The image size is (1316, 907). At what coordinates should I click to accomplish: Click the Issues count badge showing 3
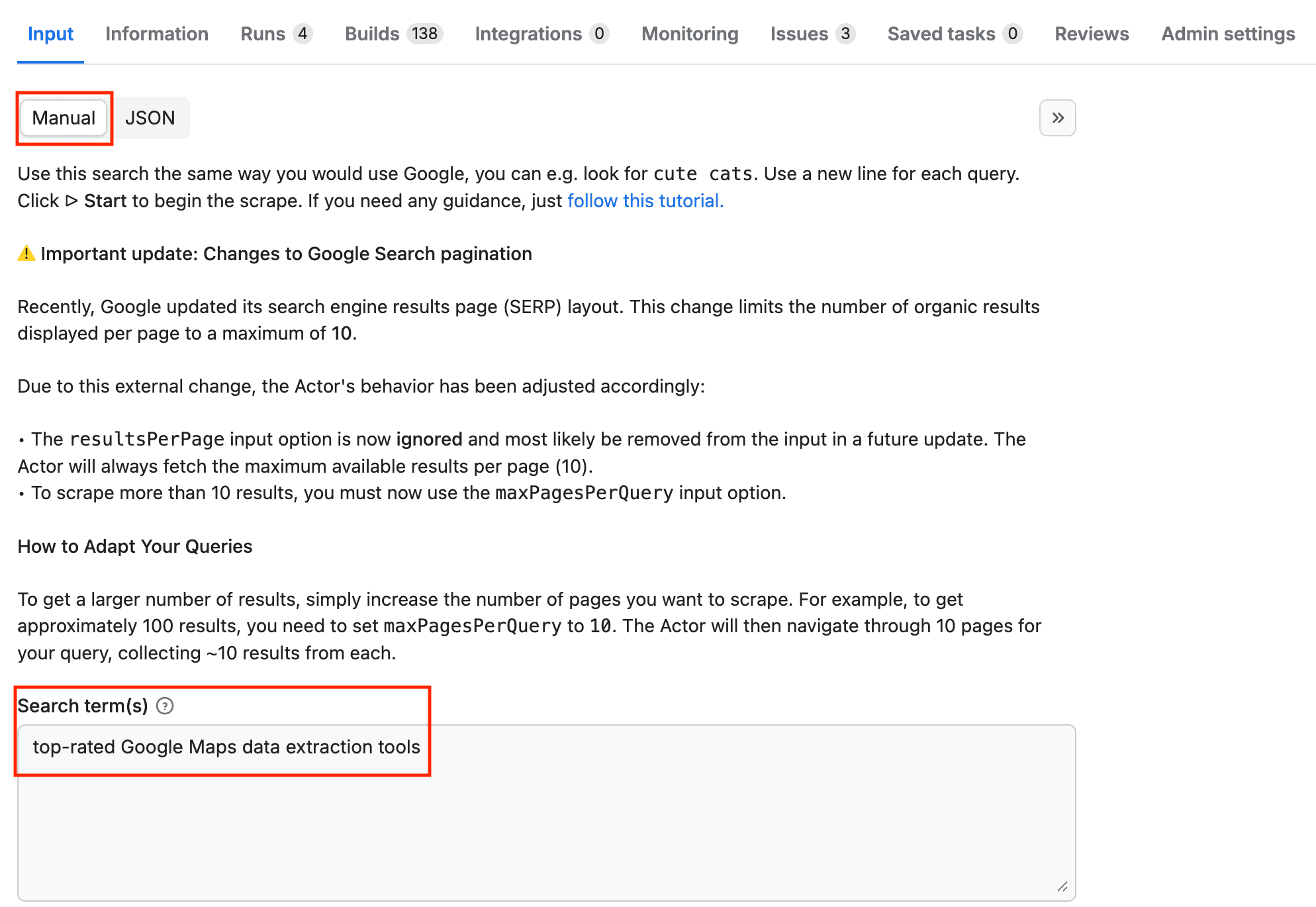[x=845, y=34]
